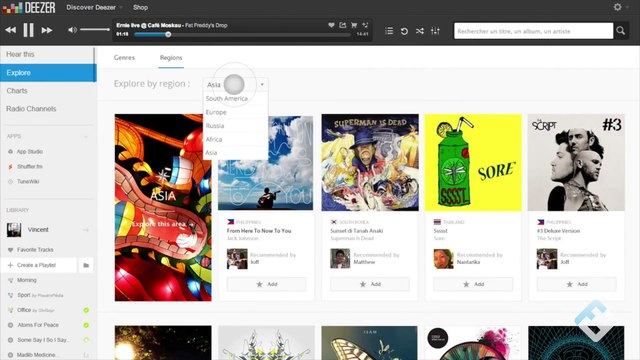Image resolution: width=640 pixels, height=360 pixels.
Task: Add current track to playlist icon
Action: click(x=365, y=25)
